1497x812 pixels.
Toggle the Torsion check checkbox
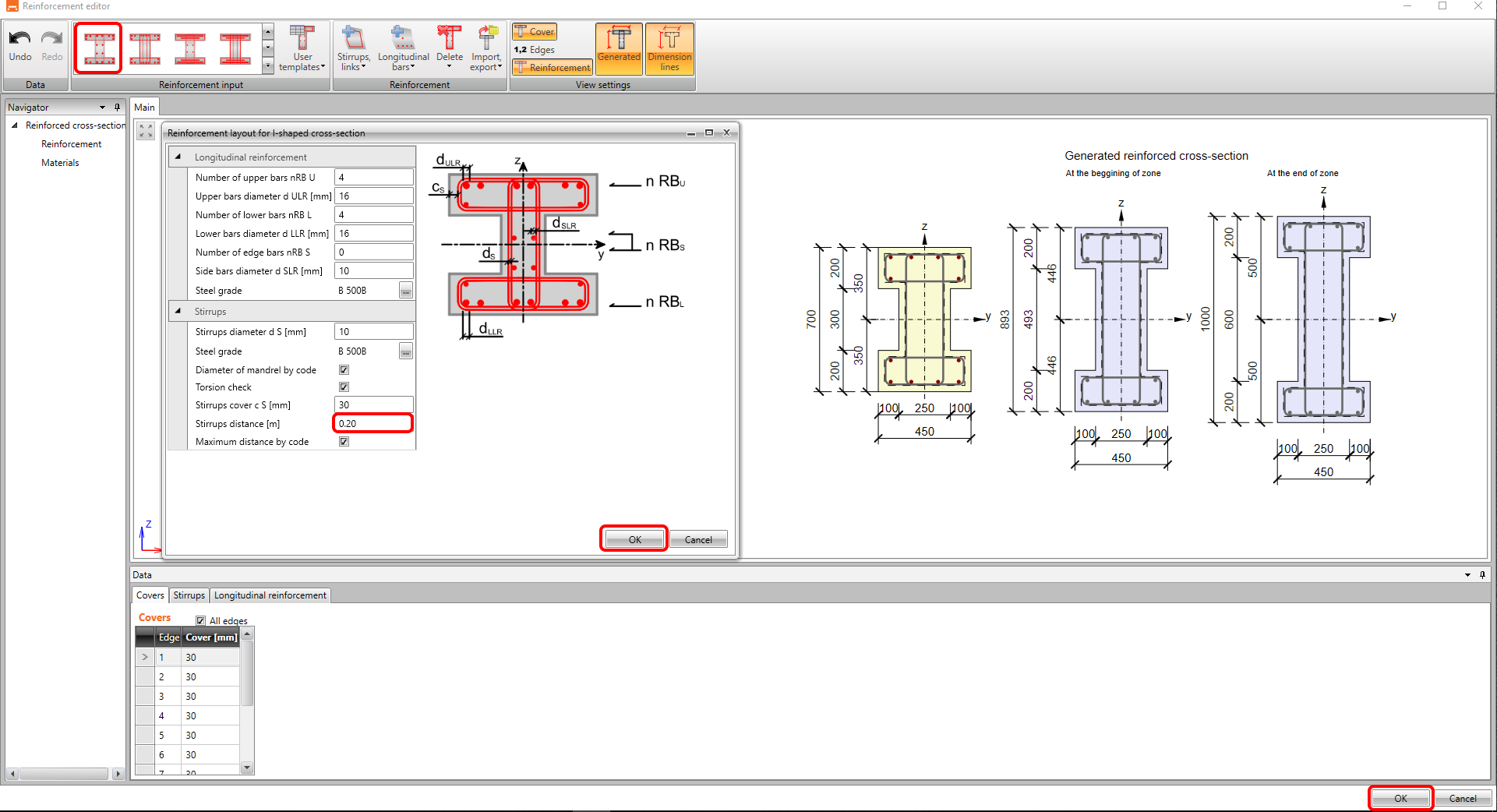point(344,387)
